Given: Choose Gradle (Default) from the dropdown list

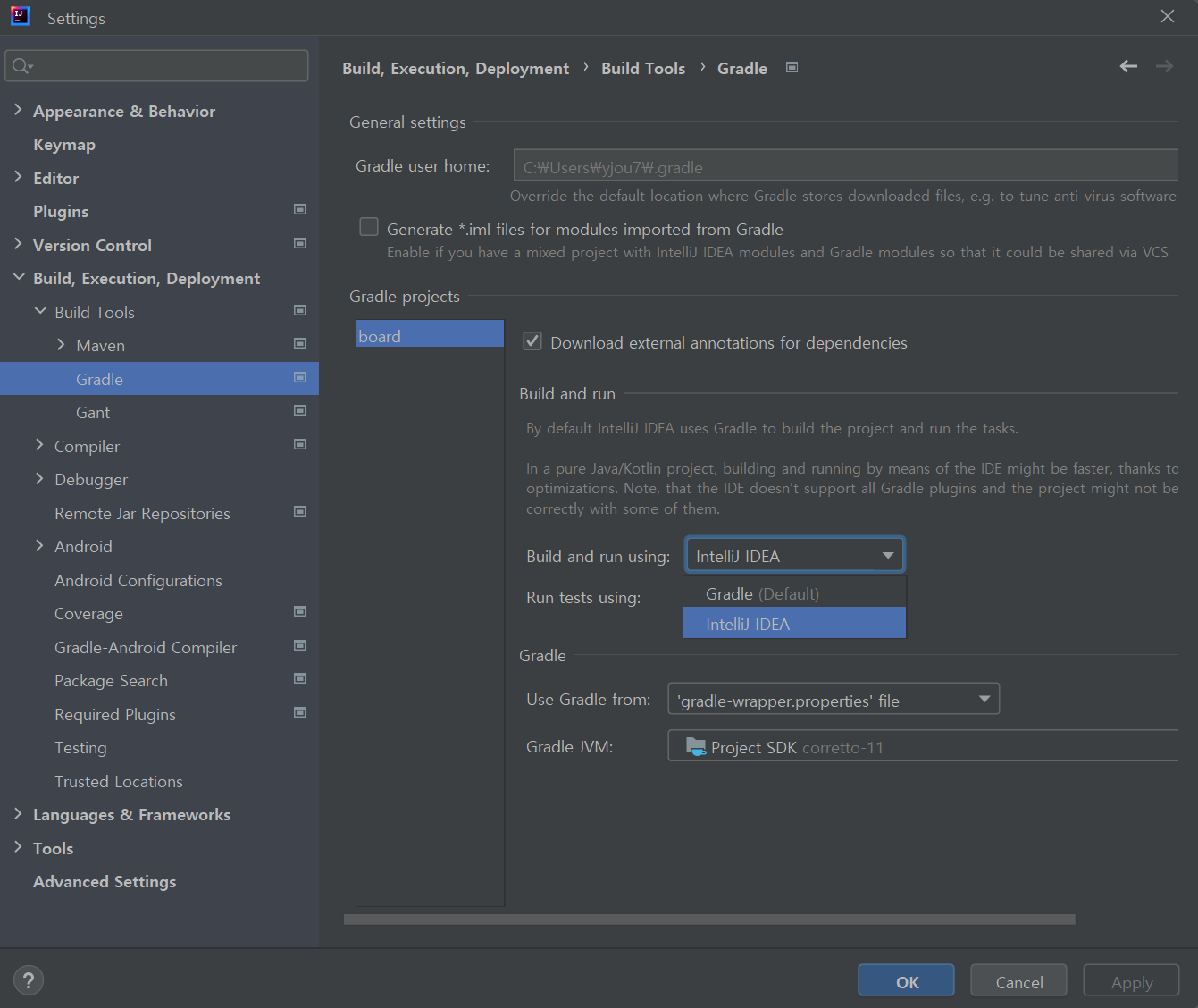Looking at the screenshot, I should (x=794, y=593).
